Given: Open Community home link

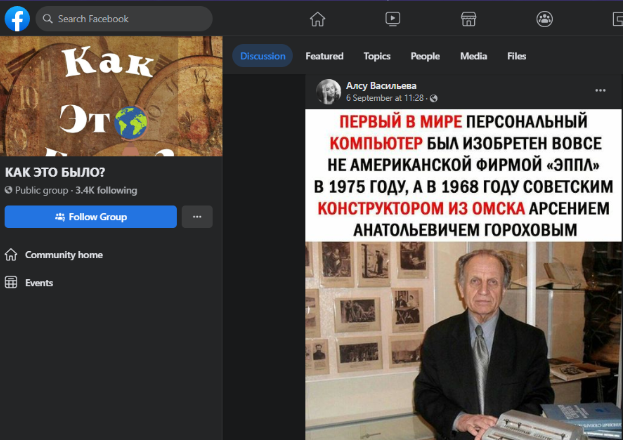Looking at the screenshot, I should click(64, 255).
